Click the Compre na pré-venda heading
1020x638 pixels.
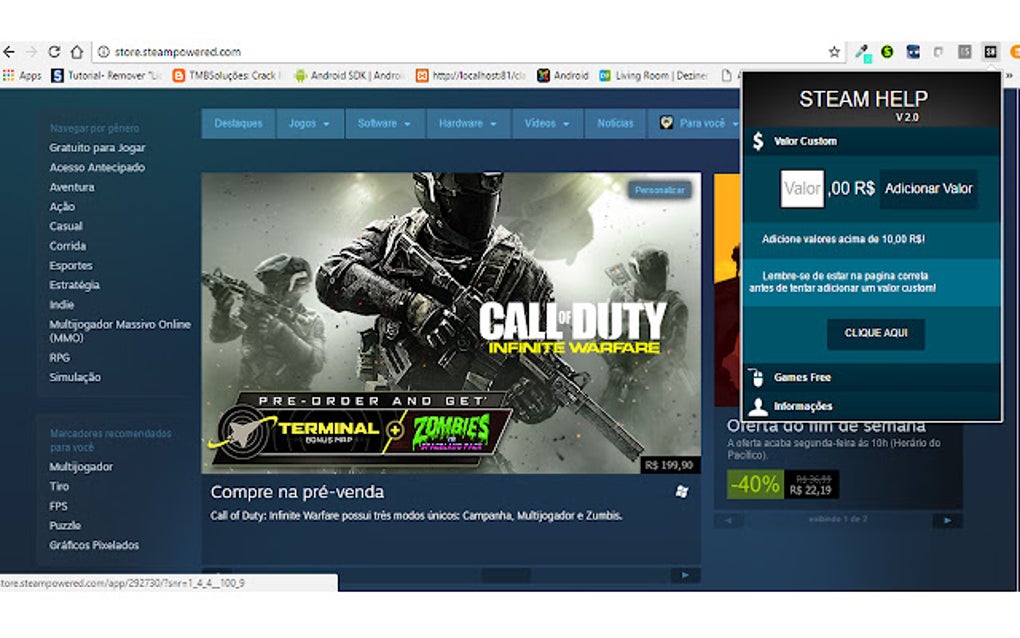(x=297, y=492)
